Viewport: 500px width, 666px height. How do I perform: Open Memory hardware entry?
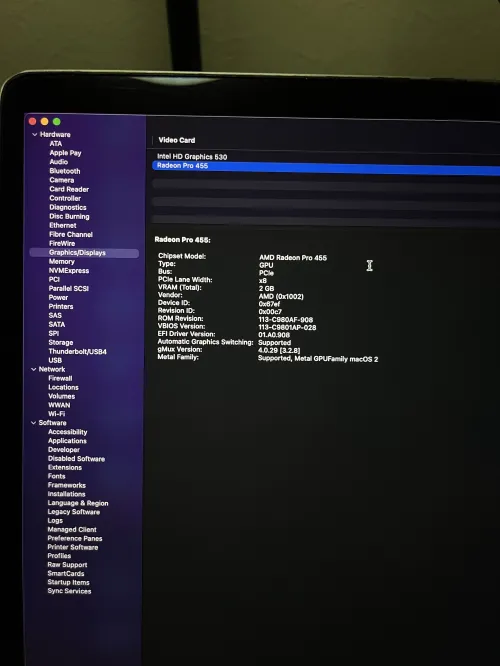62,262
